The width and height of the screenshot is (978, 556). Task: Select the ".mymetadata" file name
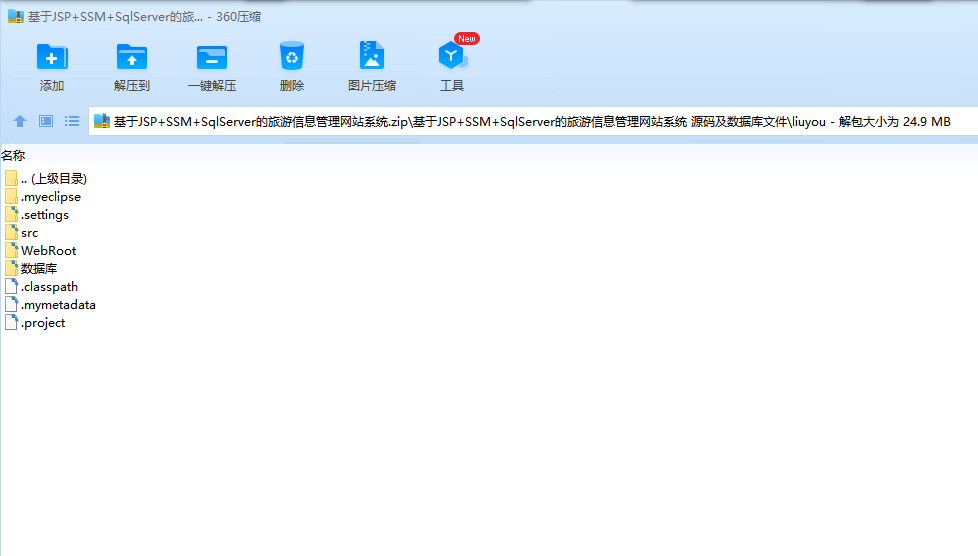pos(58,305)
